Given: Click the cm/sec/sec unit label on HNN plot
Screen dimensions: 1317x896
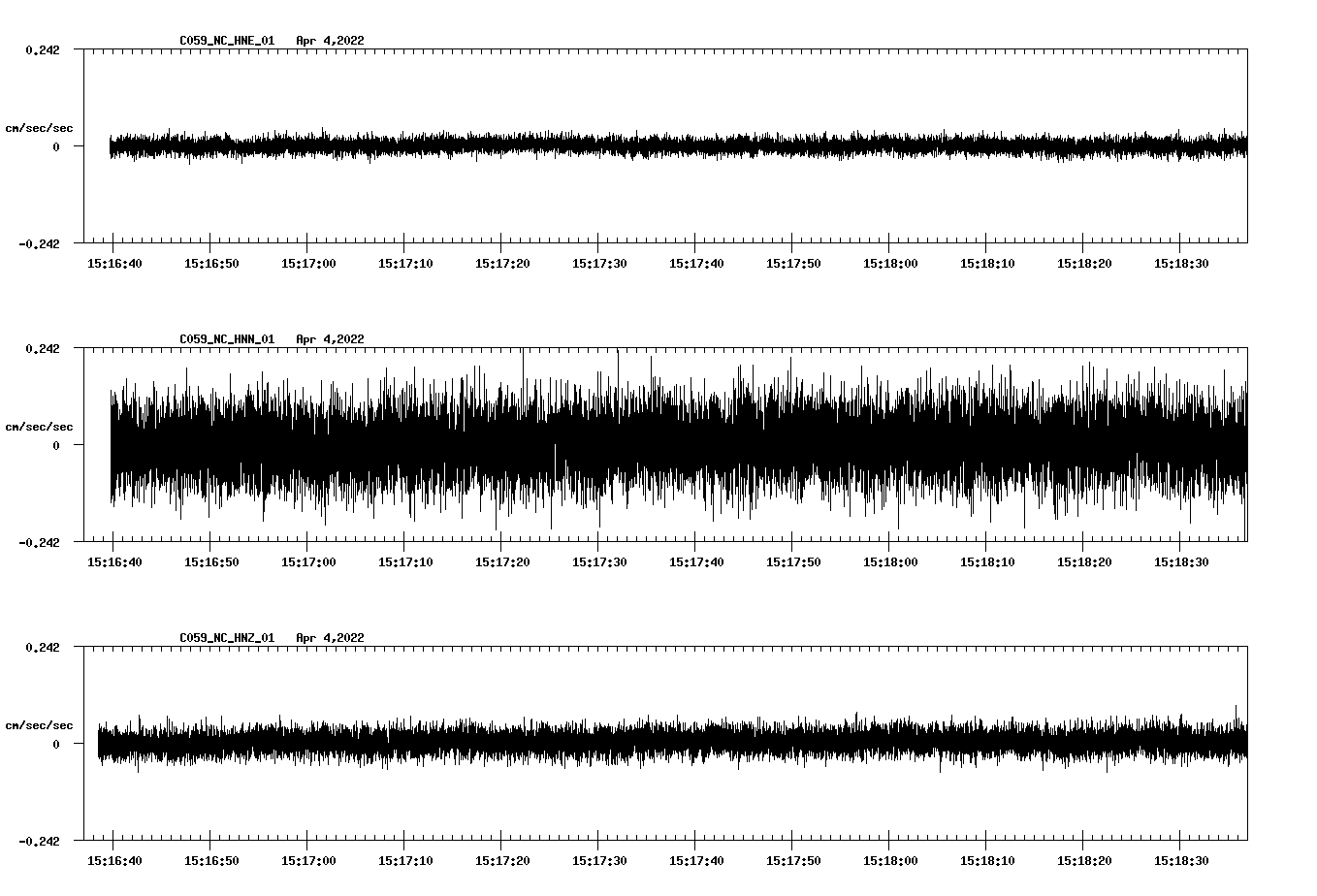Looking at the screenshot, I should pos(39,427).
